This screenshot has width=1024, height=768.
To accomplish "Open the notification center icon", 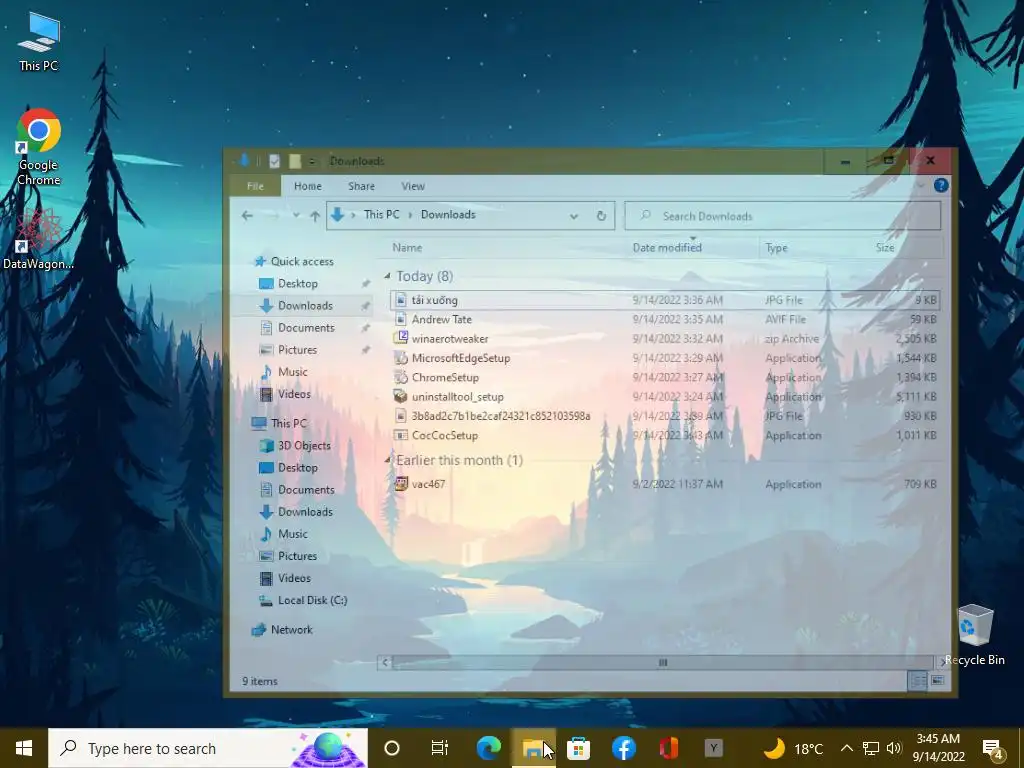I will click(993, 748).
